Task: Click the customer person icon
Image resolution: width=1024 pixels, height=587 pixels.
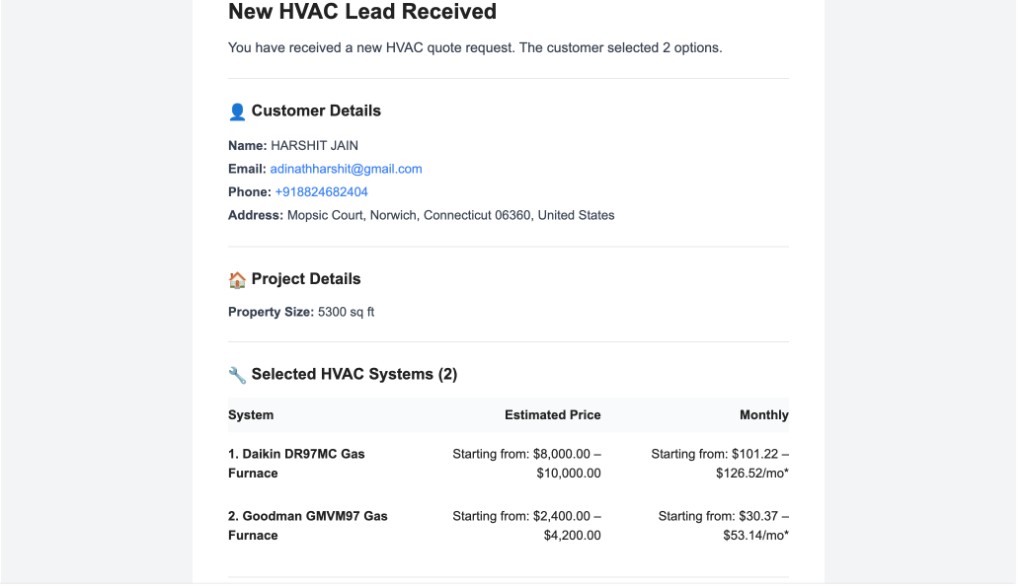Action: point(237,112)
